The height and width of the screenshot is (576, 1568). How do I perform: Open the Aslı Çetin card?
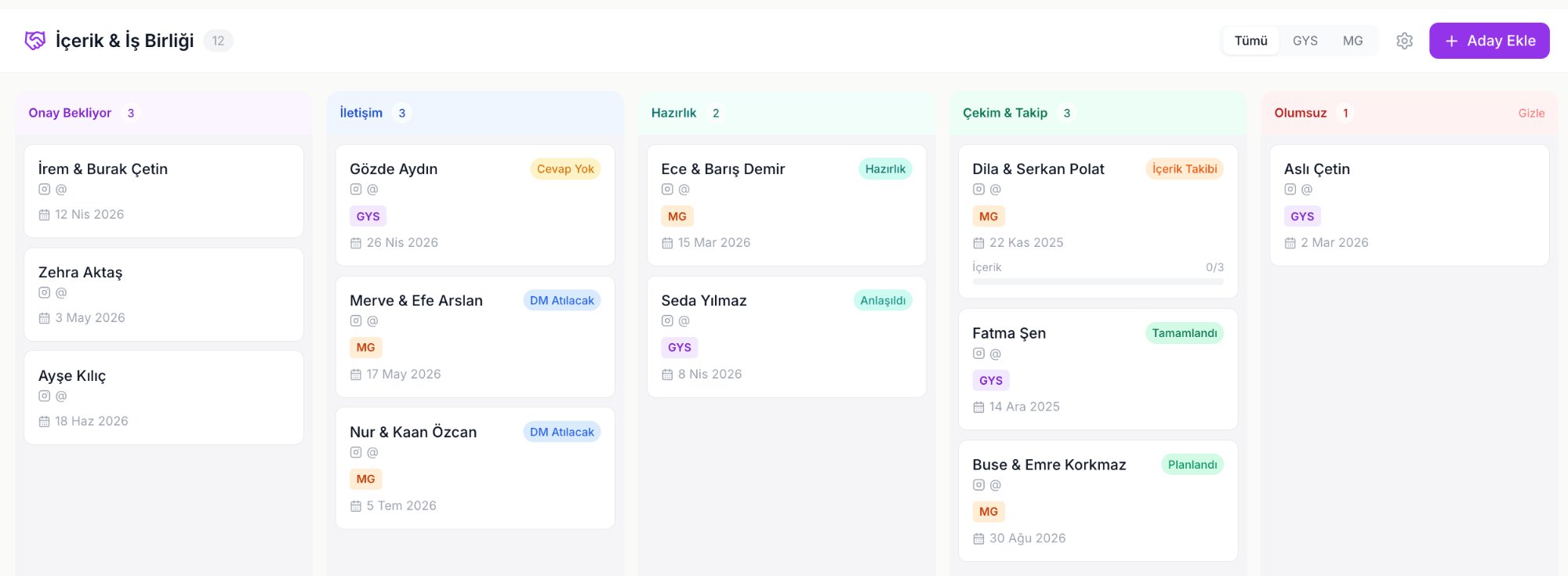point(1410,205)
